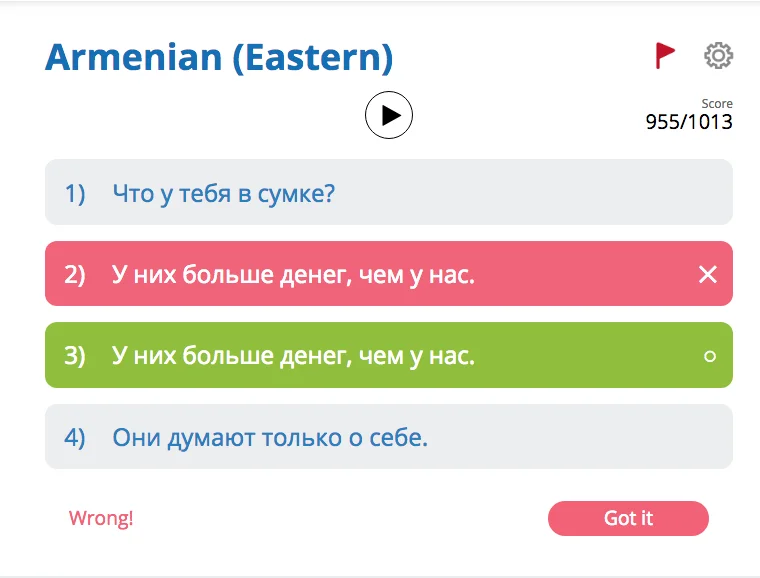Click the green answer text "У них больше денег"
The image size is (760, 578).
point(293,355)
